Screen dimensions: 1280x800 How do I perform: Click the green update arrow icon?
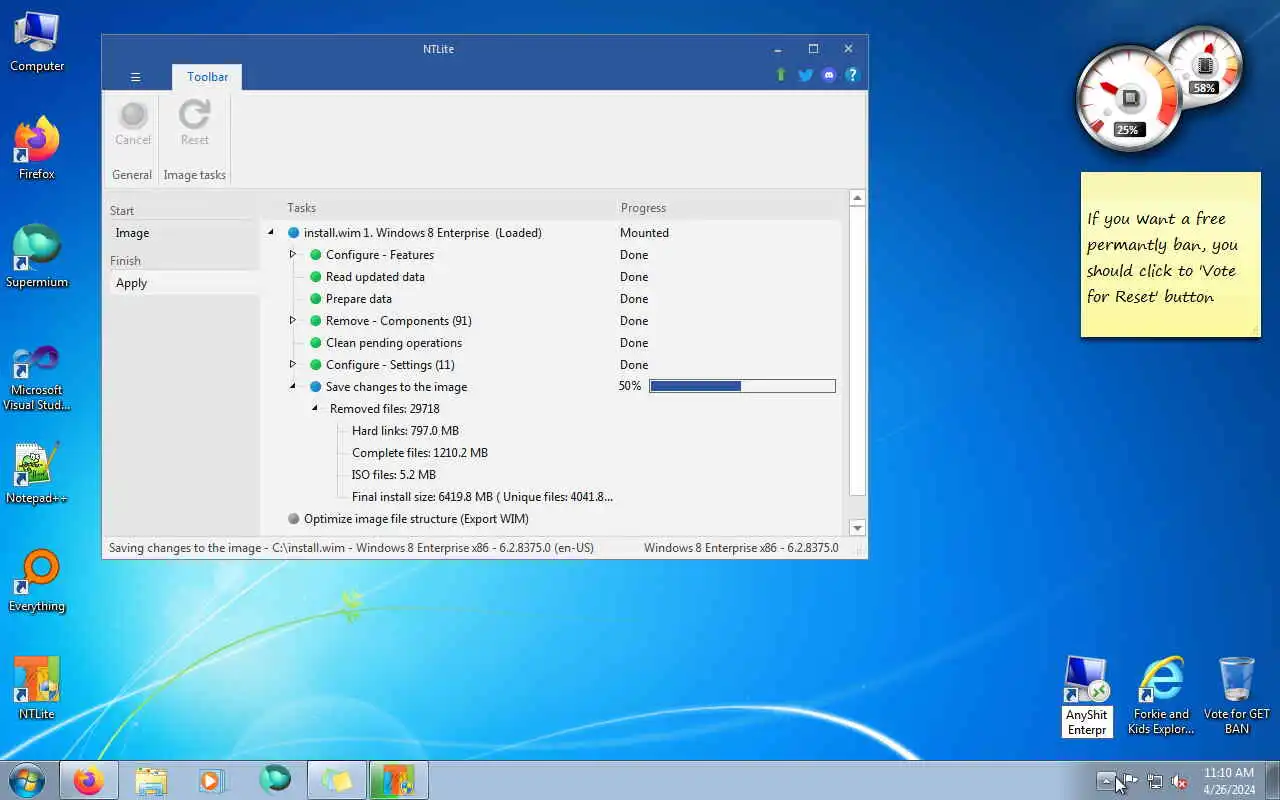[781, 75]
